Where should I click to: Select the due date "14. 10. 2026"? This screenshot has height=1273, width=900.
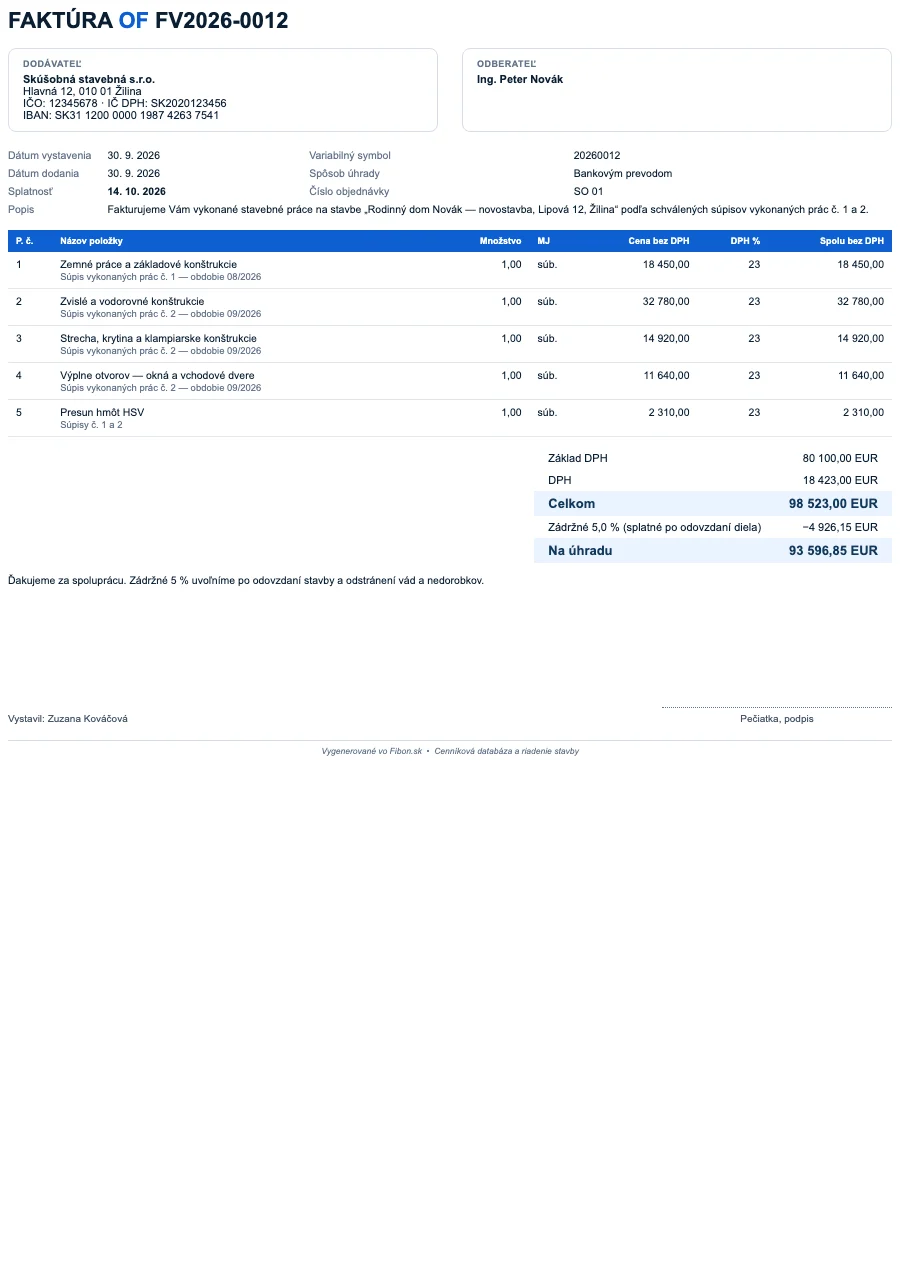coord(137,192)
